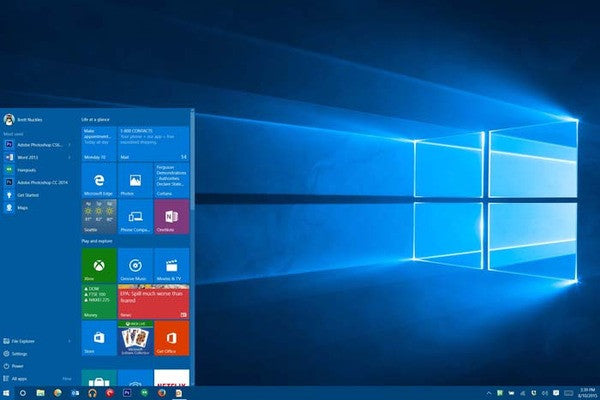Click the Life at a glance heading
The height and width of the screenshot is (400, 600).
(95, 119)
